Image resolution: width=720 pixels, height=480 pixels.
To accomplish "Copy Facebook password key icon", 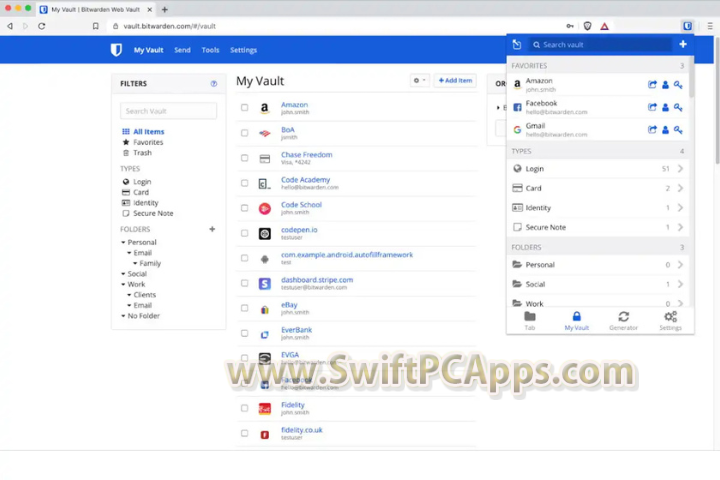I will (x=678, y=107).
